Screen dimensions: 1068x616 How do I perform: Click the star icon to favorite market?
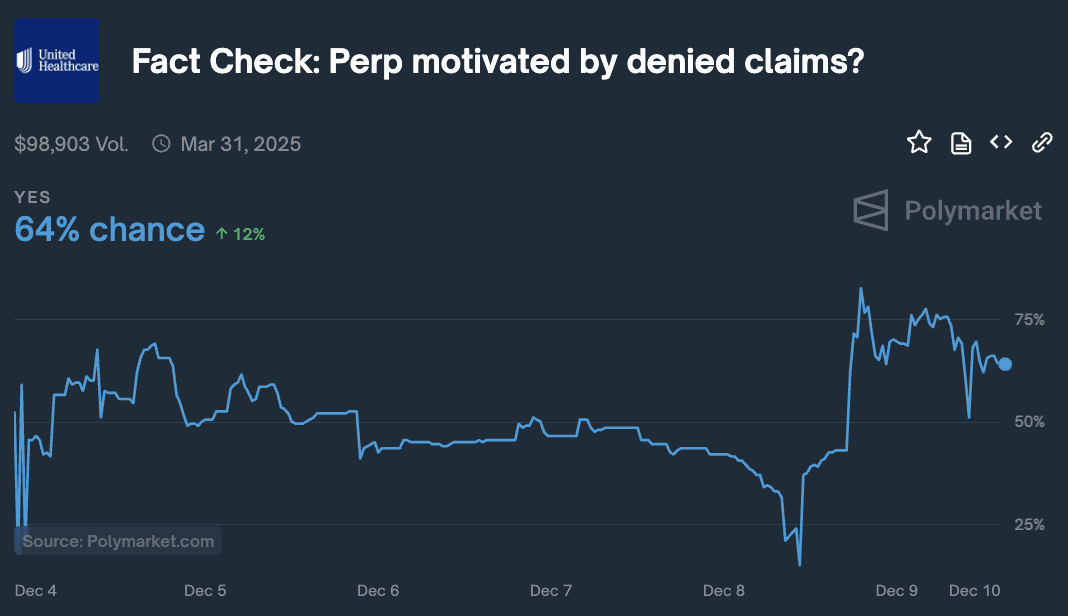[x=919, y=143]
